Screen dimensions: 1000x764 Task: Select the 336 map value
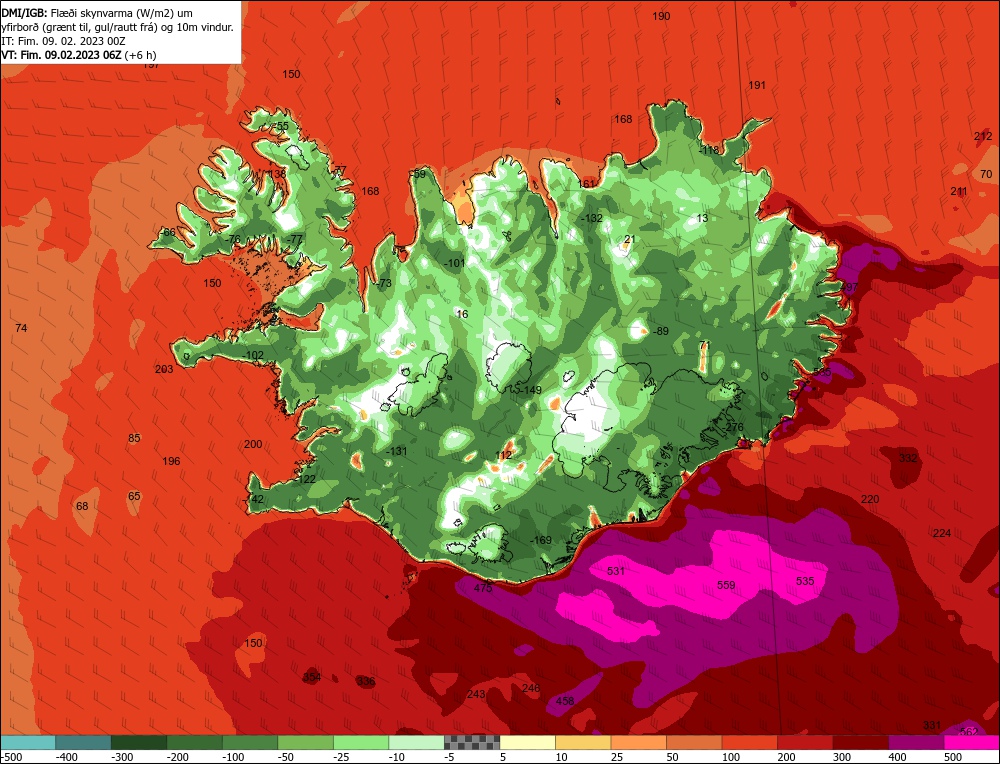pos(365,681)
